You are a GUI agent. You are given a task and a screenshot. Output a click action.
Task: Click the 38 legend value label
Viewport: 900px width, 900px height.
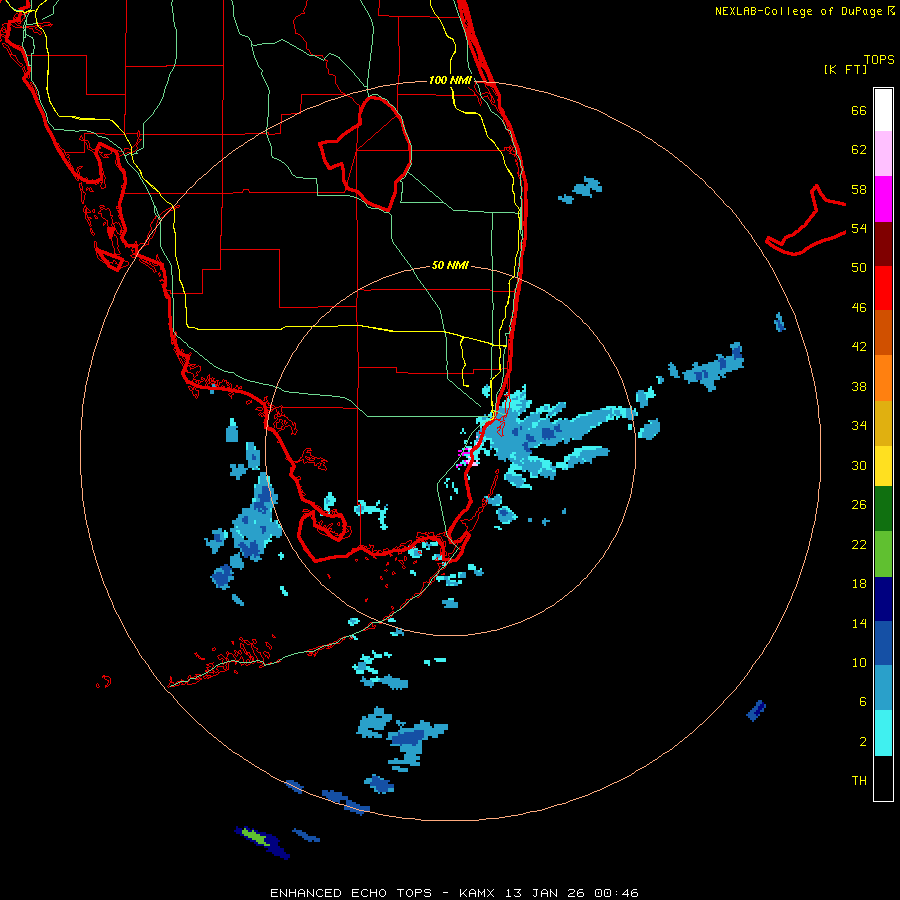(859, 386)
